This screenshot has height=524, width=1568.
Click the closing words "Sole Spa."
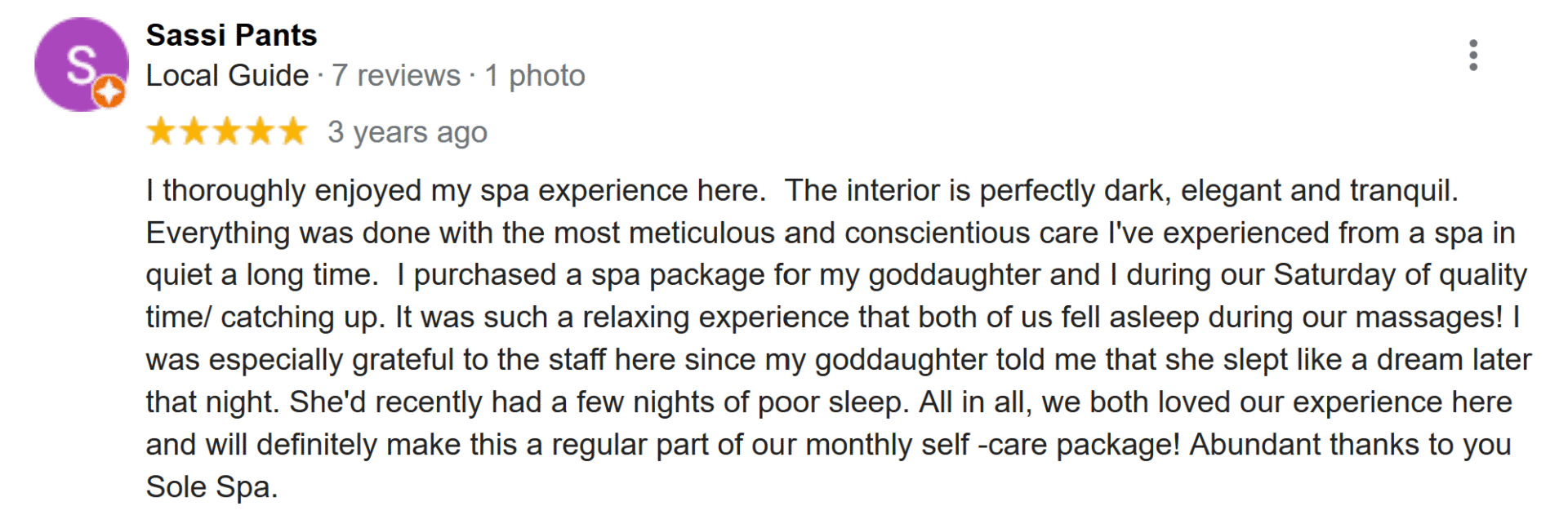[x=212, y=487]
